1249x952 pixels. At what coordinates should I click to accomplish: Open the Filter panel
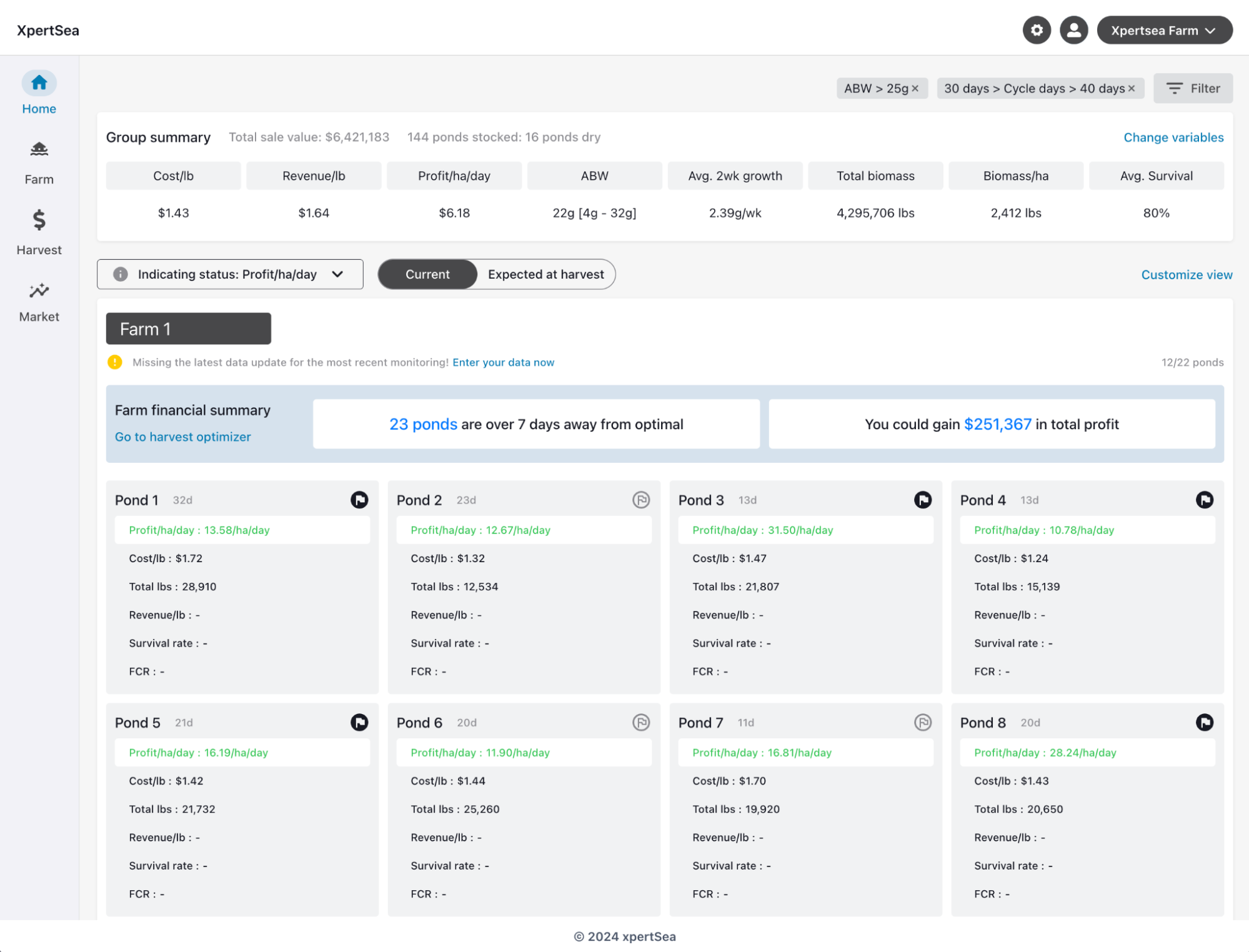tap(1192, 88)
